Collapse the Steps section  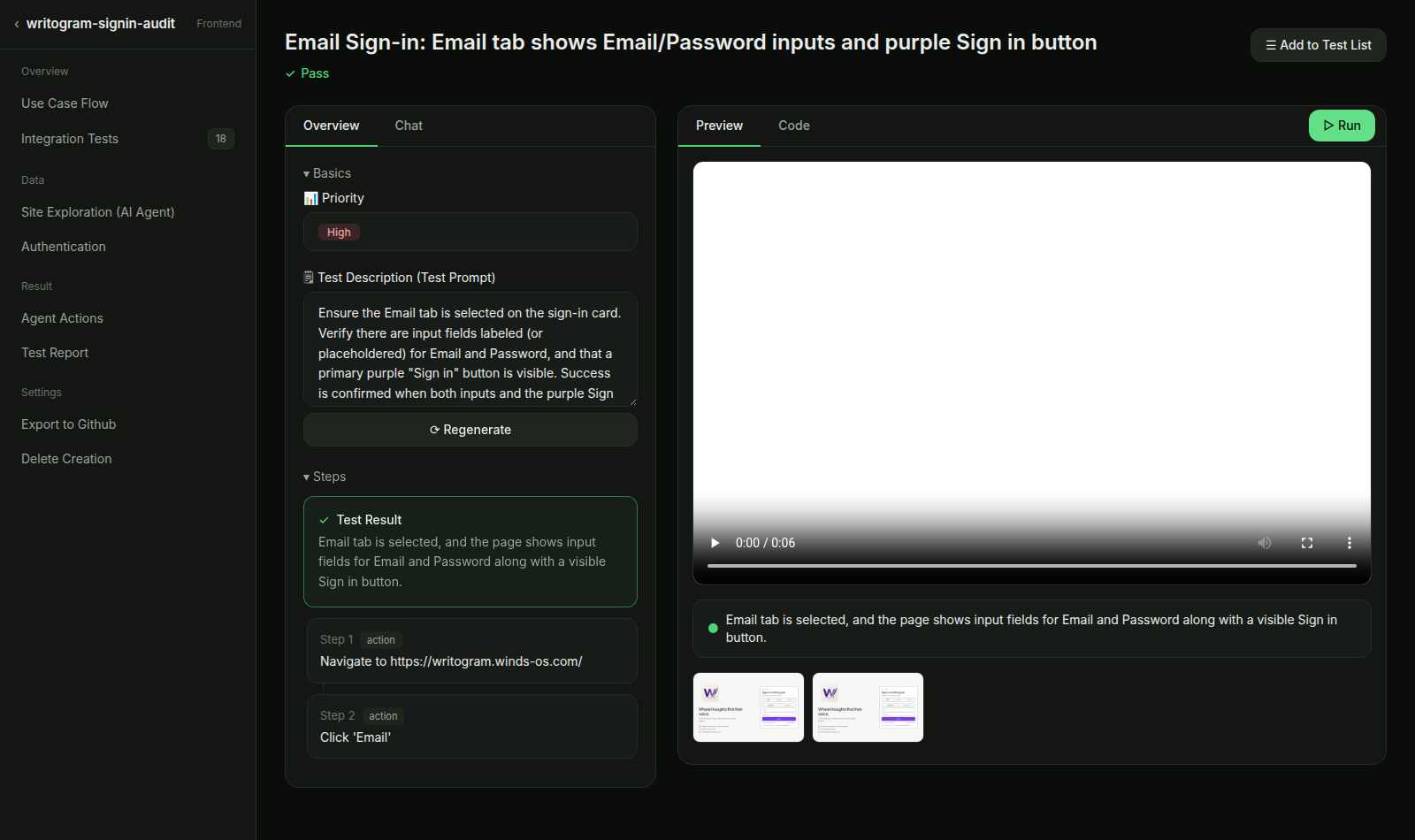click(325, 477)
